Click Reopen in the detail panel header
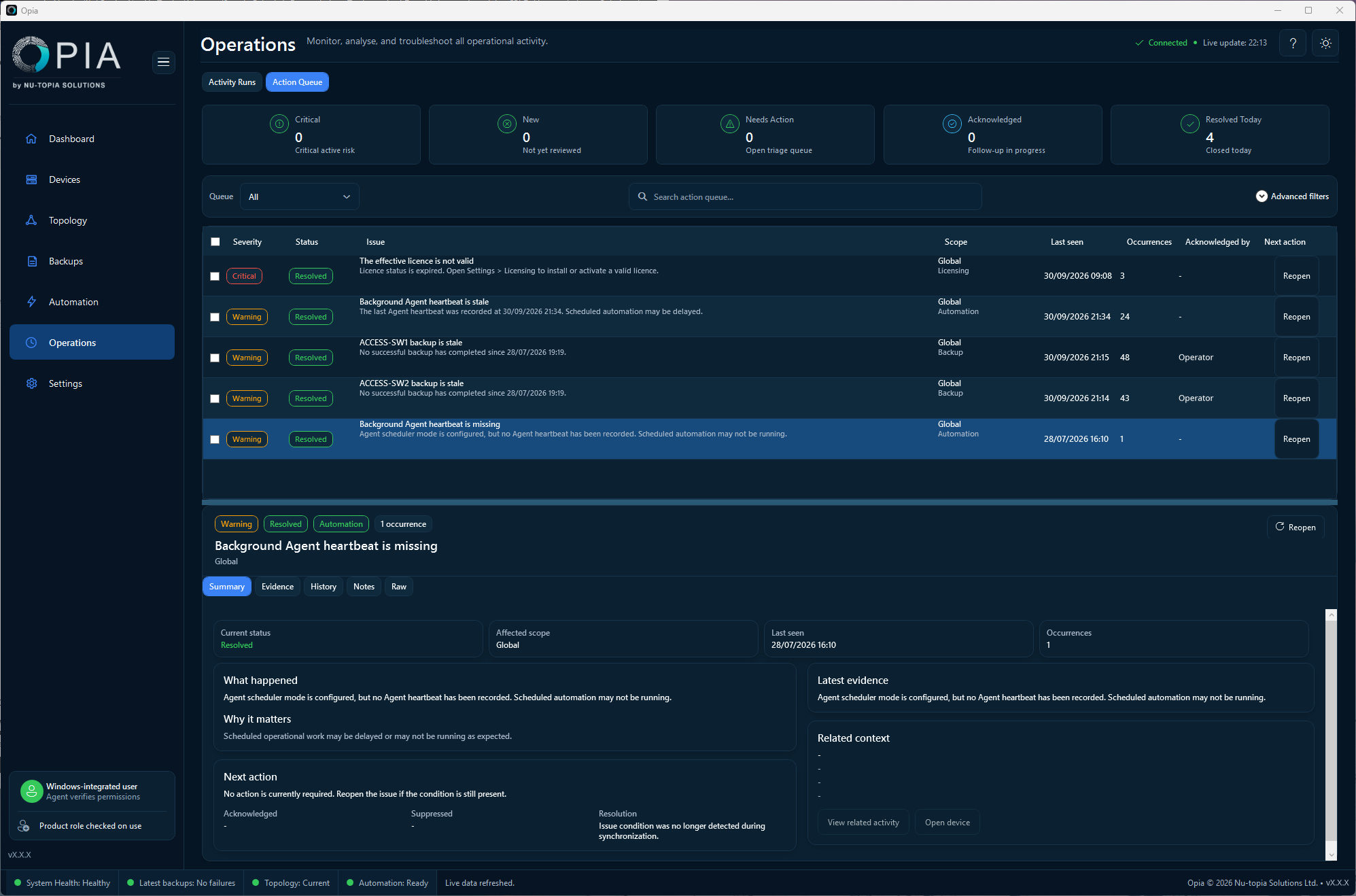This screenshot has height=896, width=1356. 1296,527
